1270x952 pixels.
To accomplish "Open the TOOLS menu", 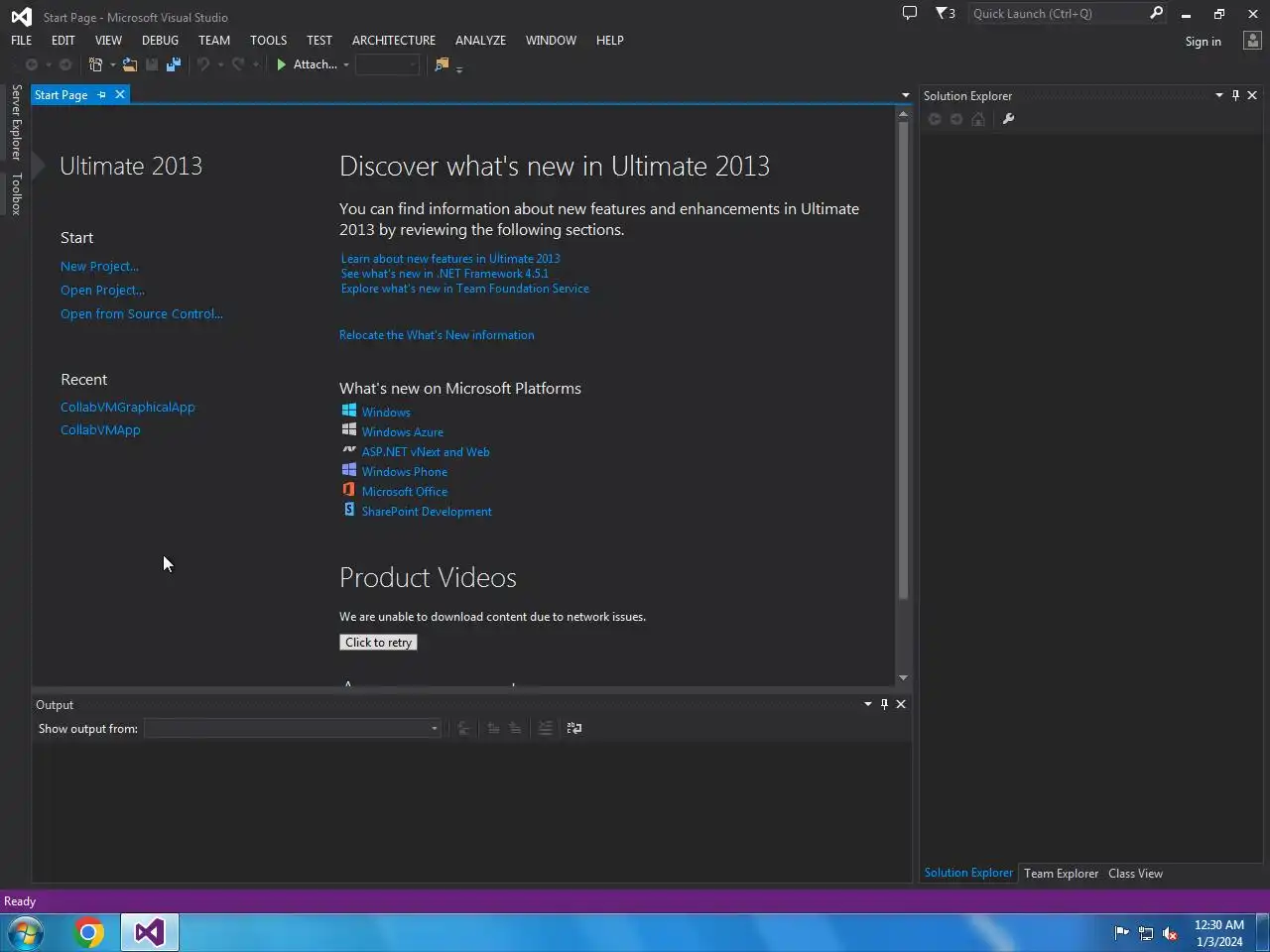I will pos(268,40).
